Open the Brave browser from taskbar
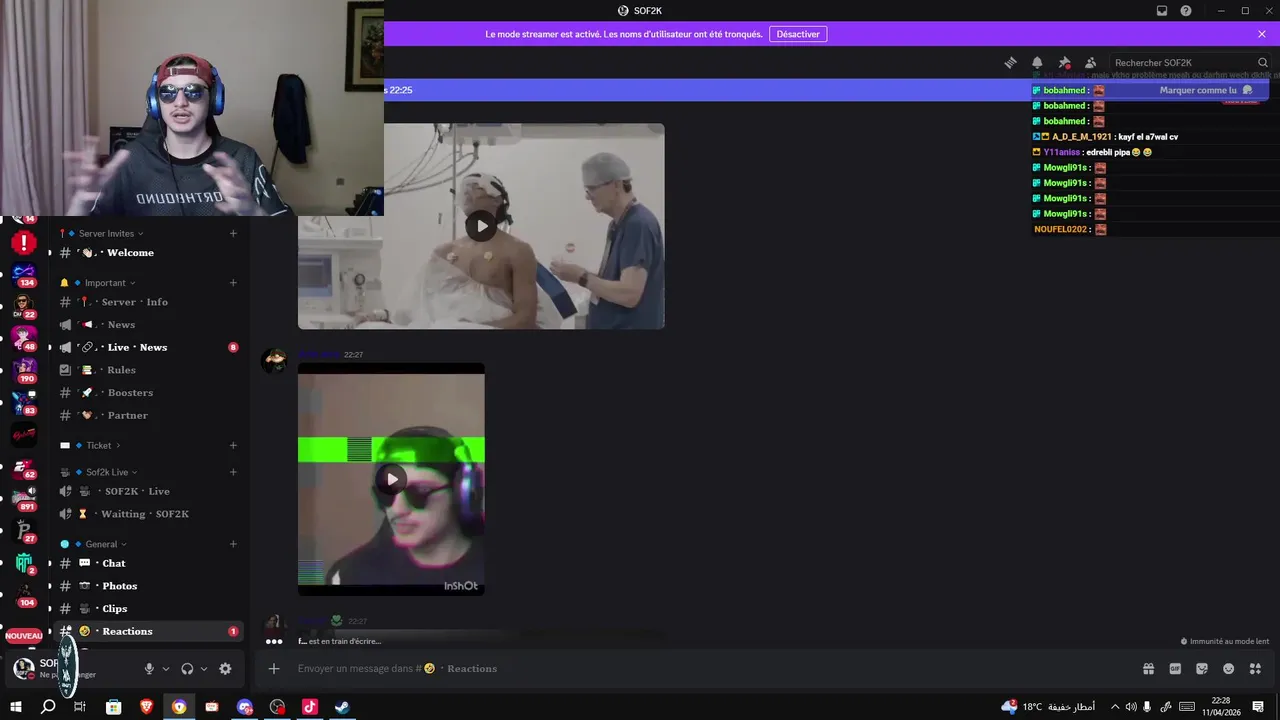The image size is (1280, 720). [147, 707]
